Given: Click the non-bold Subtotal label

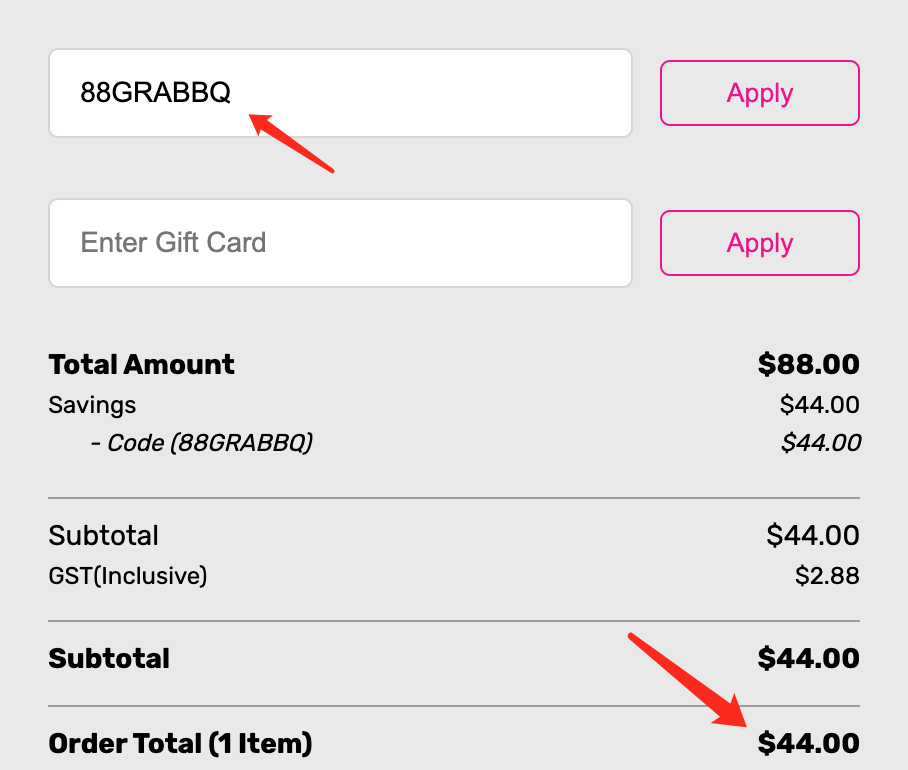Looking at the screenshot, I should click(103, 536).
